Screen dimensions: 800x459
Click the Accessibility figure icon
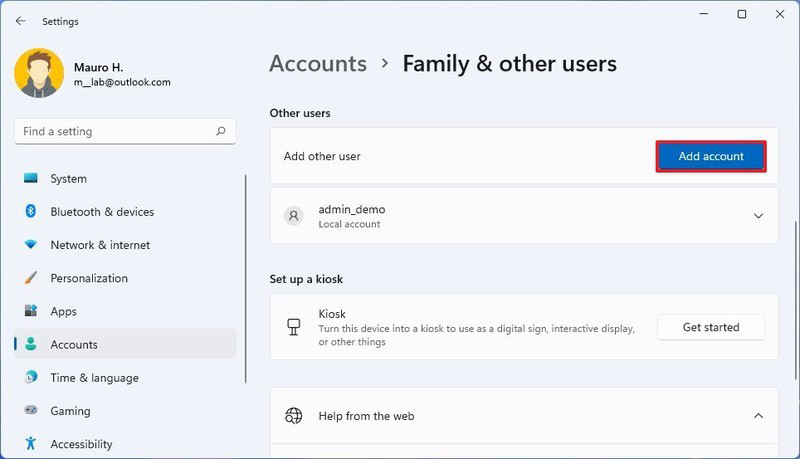[x=31, y=443]
